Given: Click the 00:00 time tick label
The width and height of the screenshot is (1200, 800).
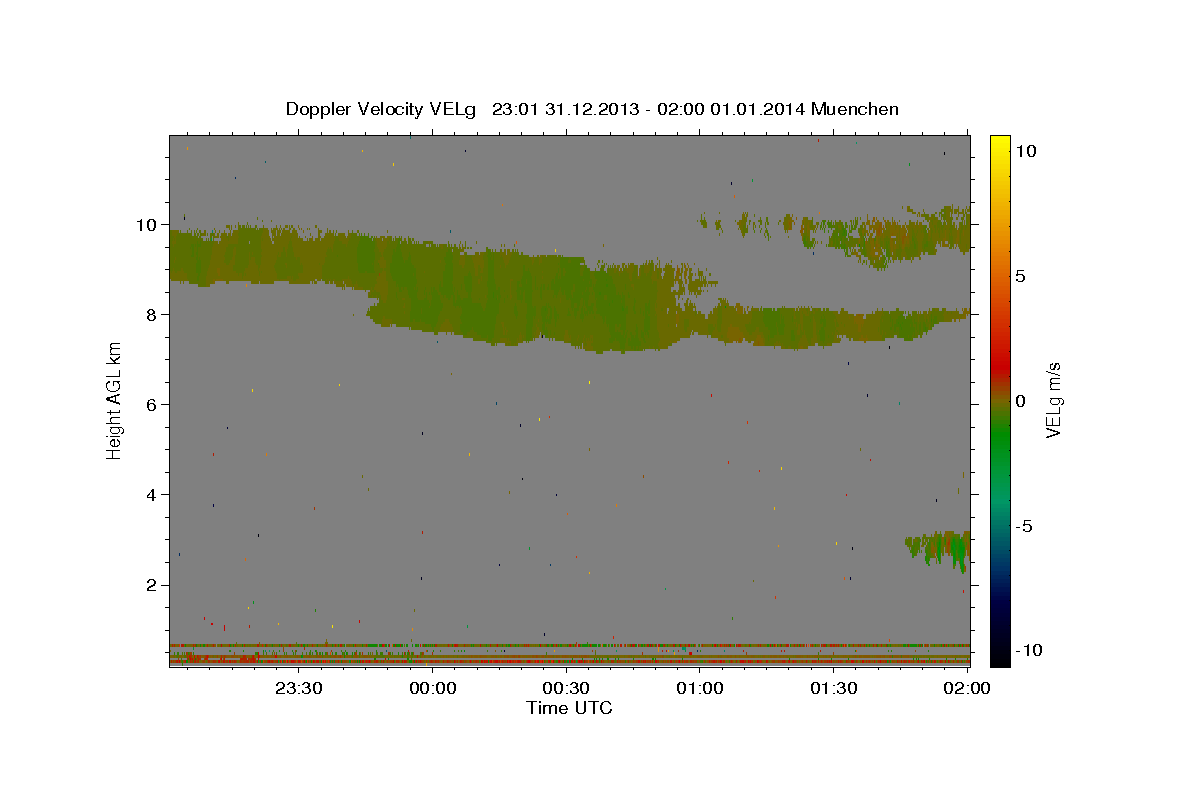Looking at the screenshot, I should click(432, 689).
